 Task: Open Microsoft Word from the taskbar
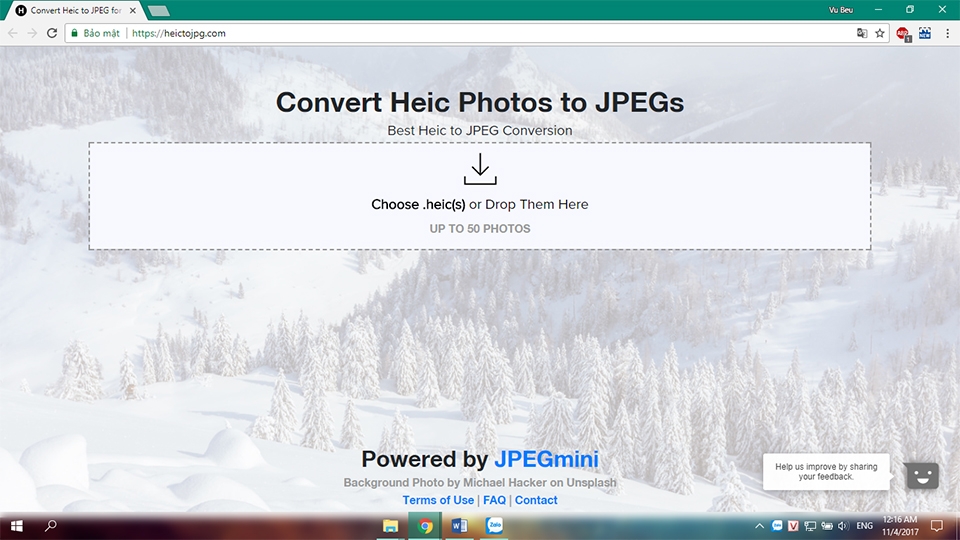pos(460,525)
